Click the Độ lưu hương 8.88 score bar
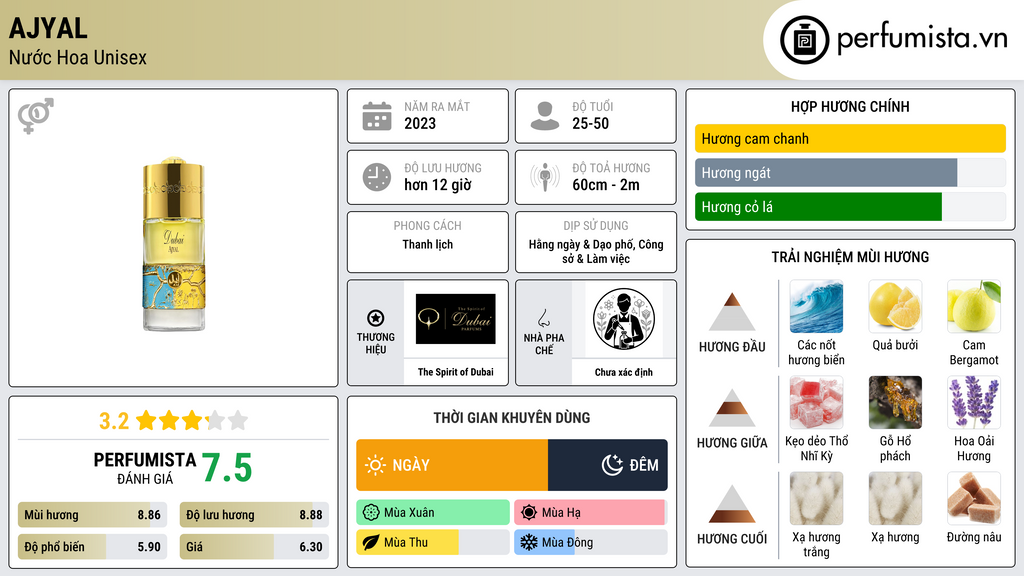Screen dimensions: 1024x576 (254, 515)
